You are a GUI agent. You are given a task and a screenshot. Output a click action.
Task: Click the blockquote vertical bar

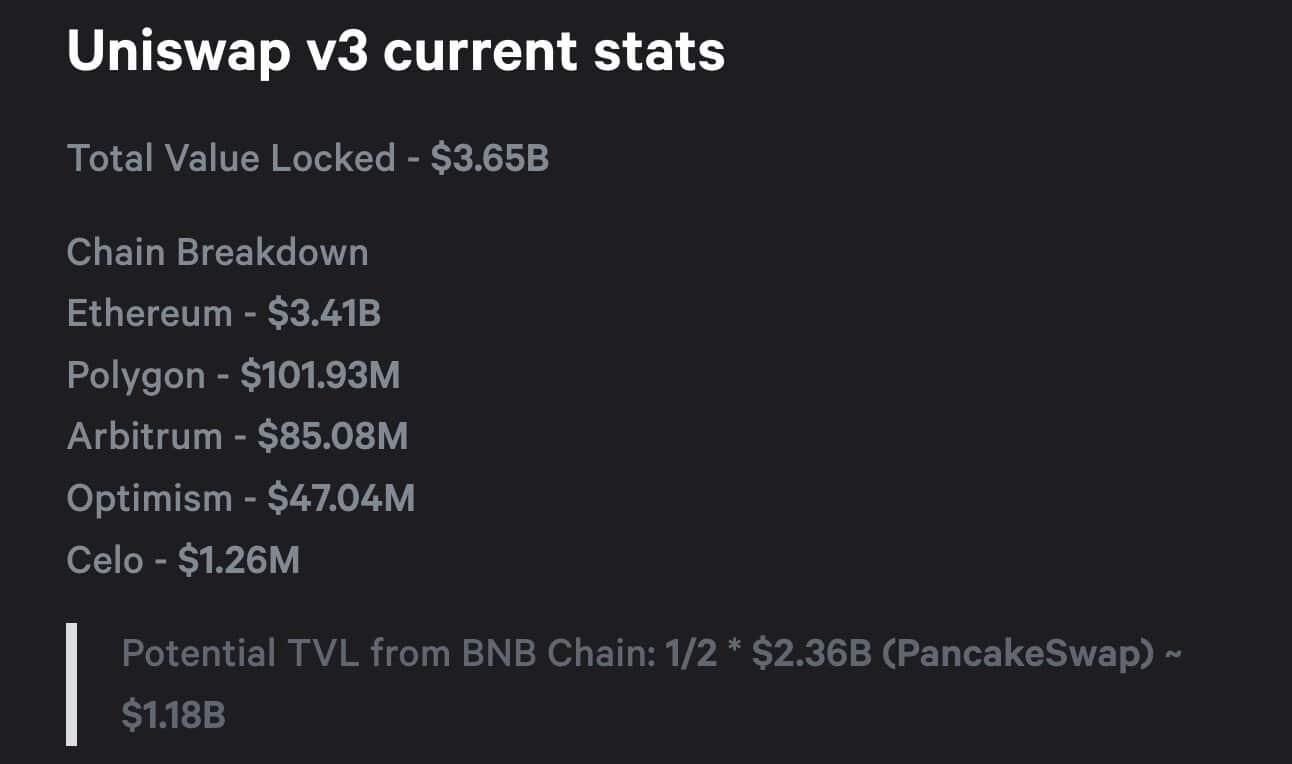(71, 684)
